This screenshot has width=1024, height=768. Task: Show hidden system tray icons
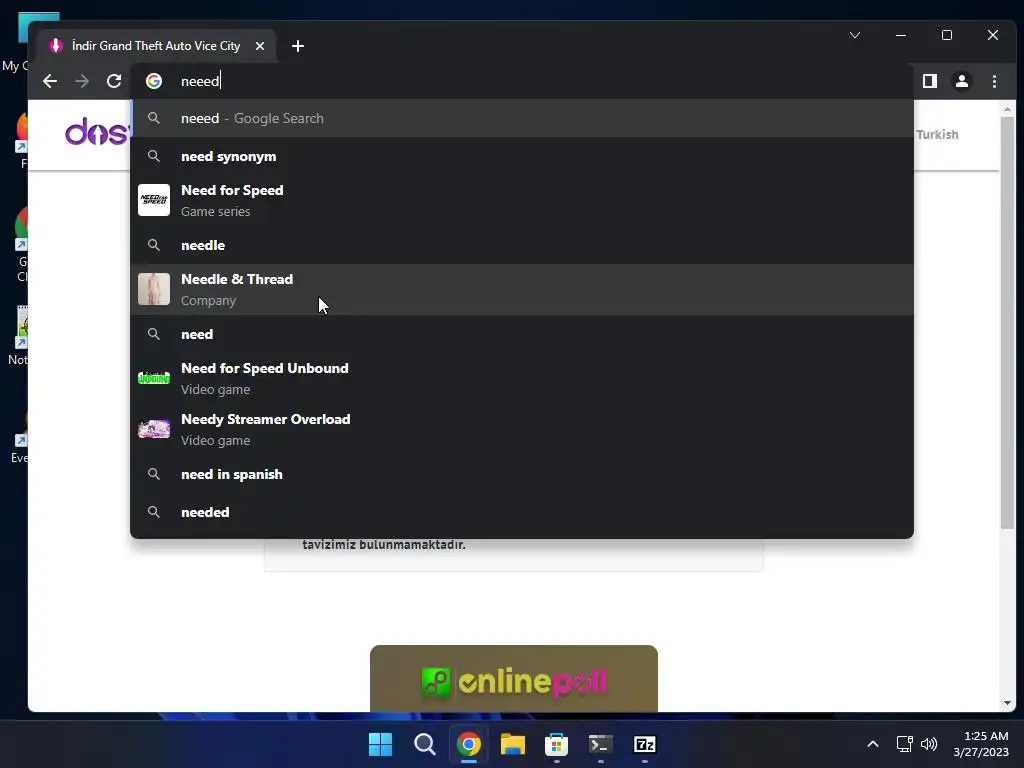[x=872, y=744]
